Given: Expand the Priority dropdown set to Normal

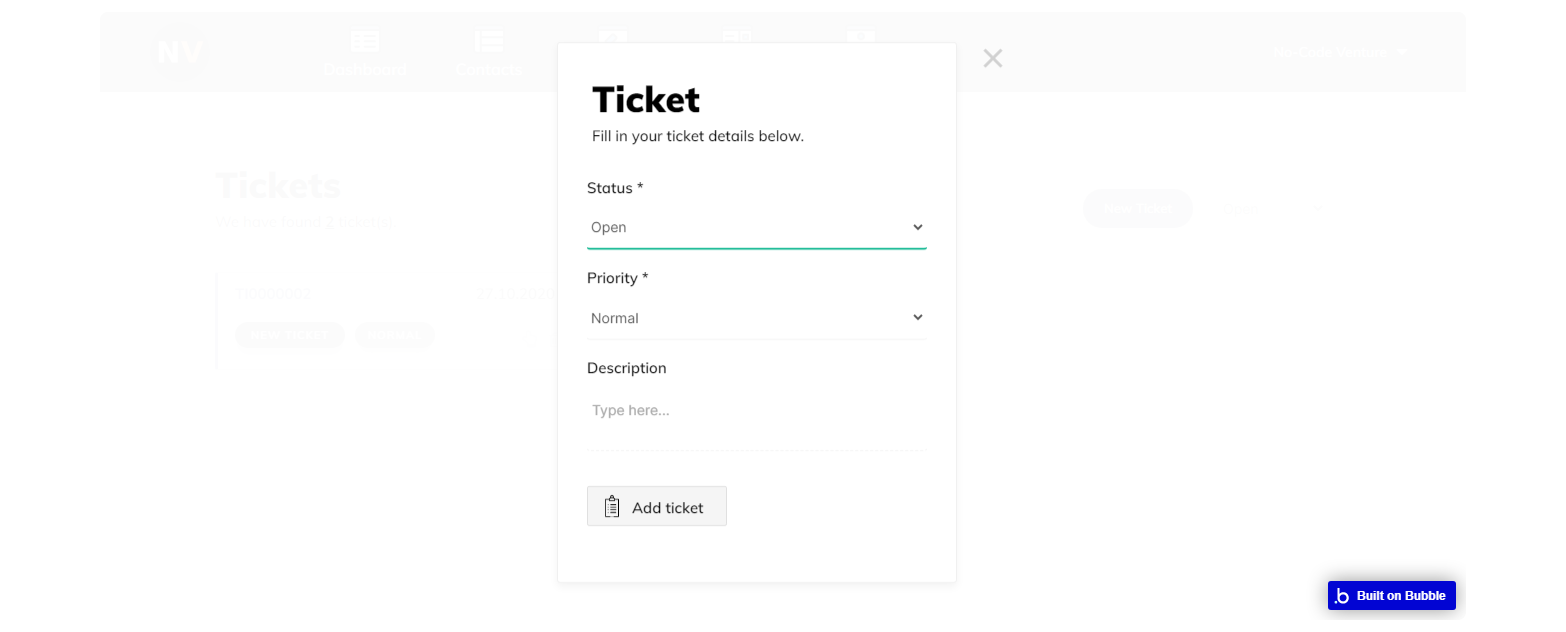Looking at the screenshot, I should pos(756,318).
